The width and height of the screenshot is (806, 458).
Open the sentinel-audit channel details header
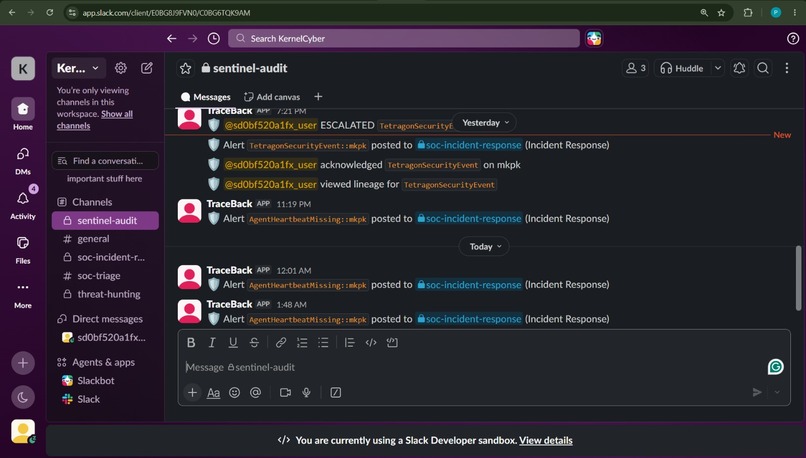click(245, 68)
